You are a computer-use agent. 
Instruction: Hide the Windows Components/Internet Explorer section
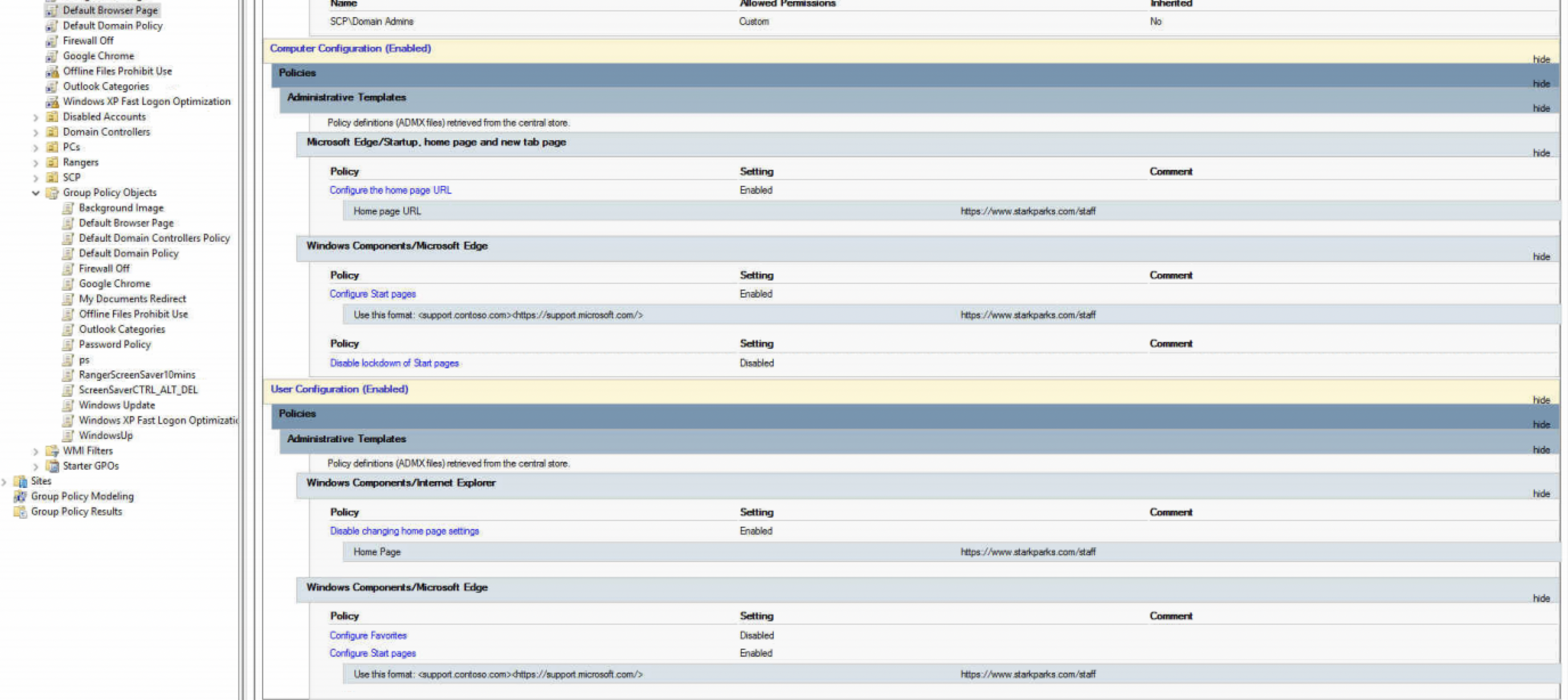1541,494
